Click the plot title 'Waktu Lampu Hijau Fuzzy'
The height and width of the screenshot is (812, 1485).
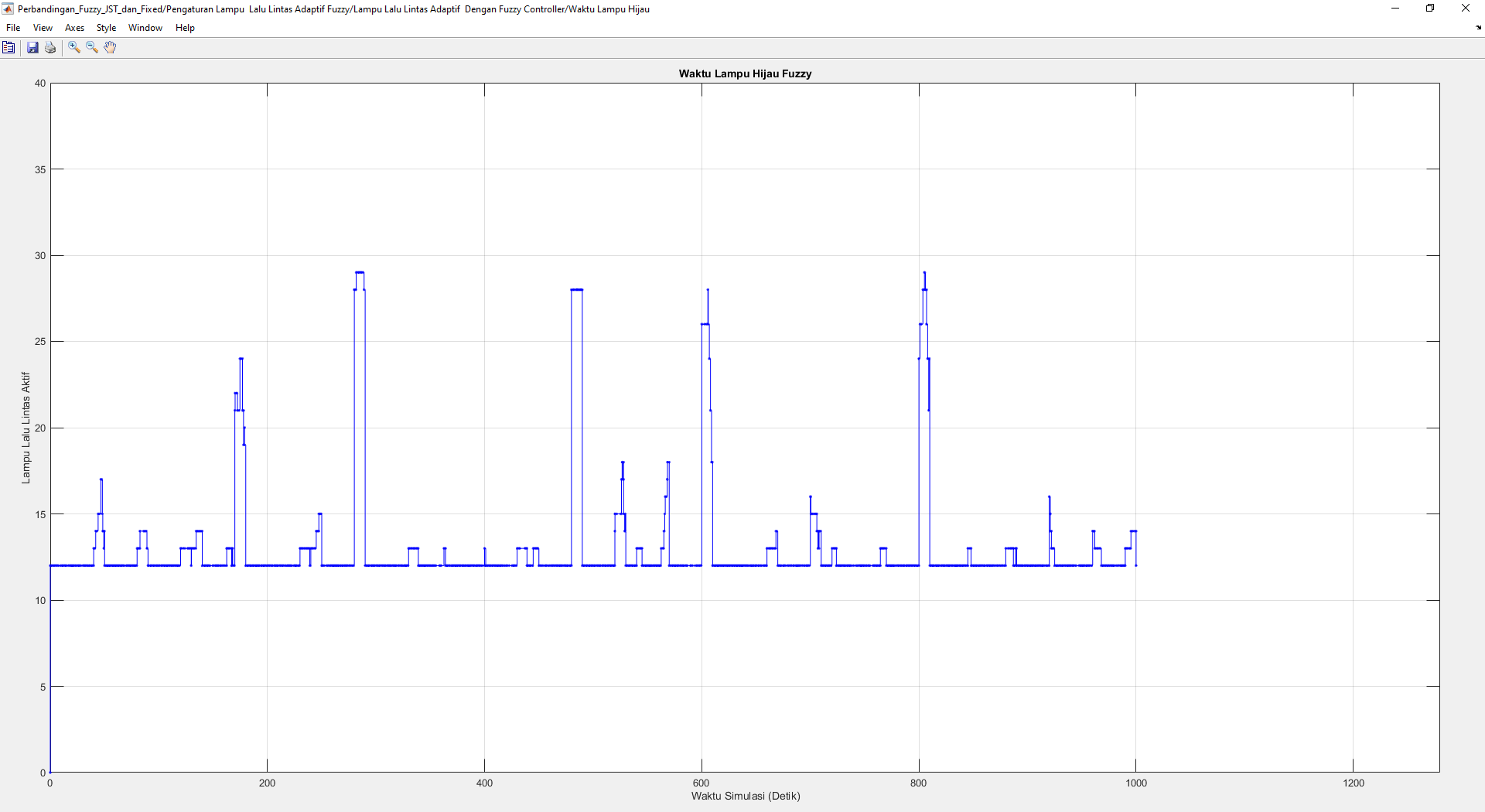[x=745, y=73]
